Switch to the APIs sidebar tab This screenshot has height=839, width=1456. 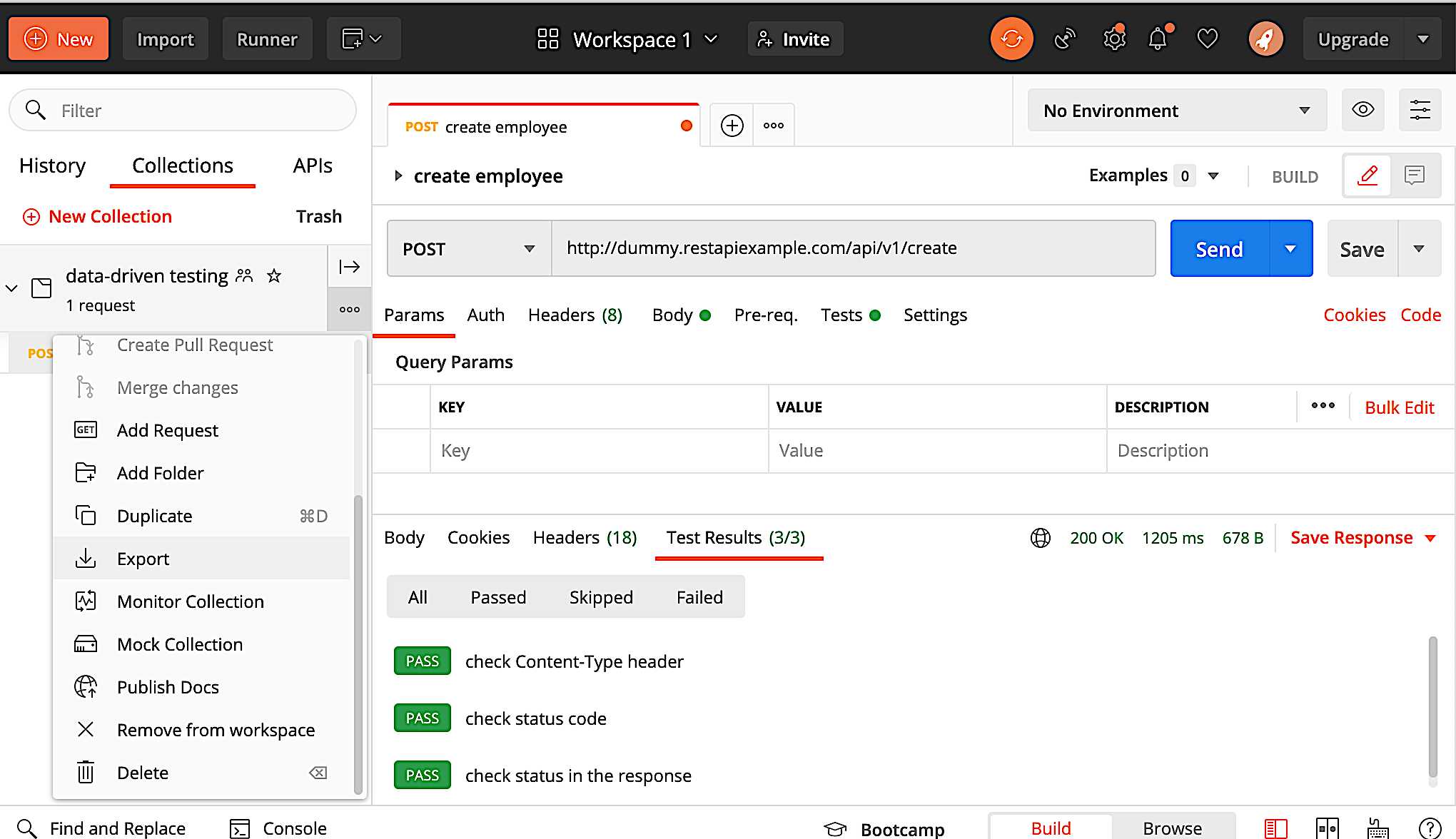pyautogui.click(x=313, y=166)
